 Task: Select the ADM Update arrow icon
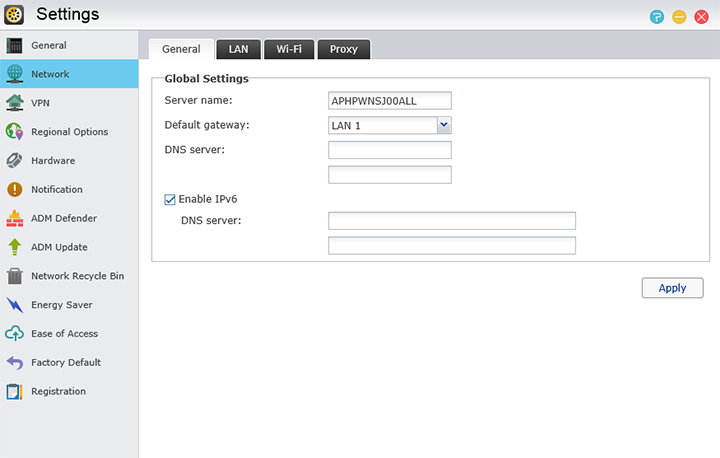tap(15, 247)
